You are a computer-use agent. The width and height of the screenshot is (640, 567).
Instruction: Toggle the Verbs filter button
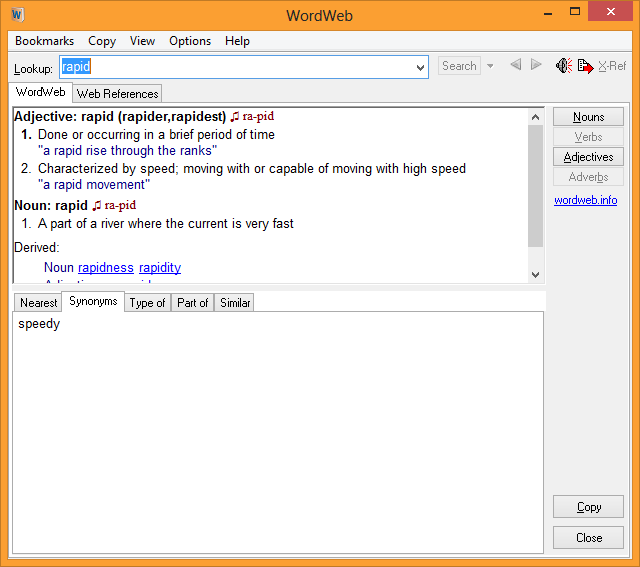click(588, 137)
